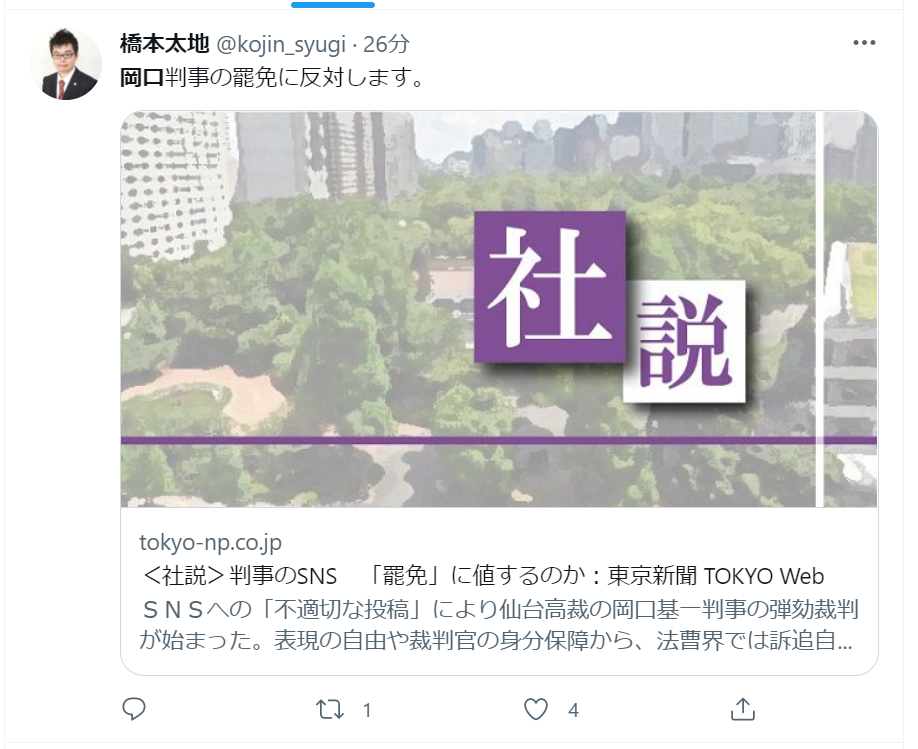Click the tweet text 岡口判事の罷免に反対します

click(272, 77)
